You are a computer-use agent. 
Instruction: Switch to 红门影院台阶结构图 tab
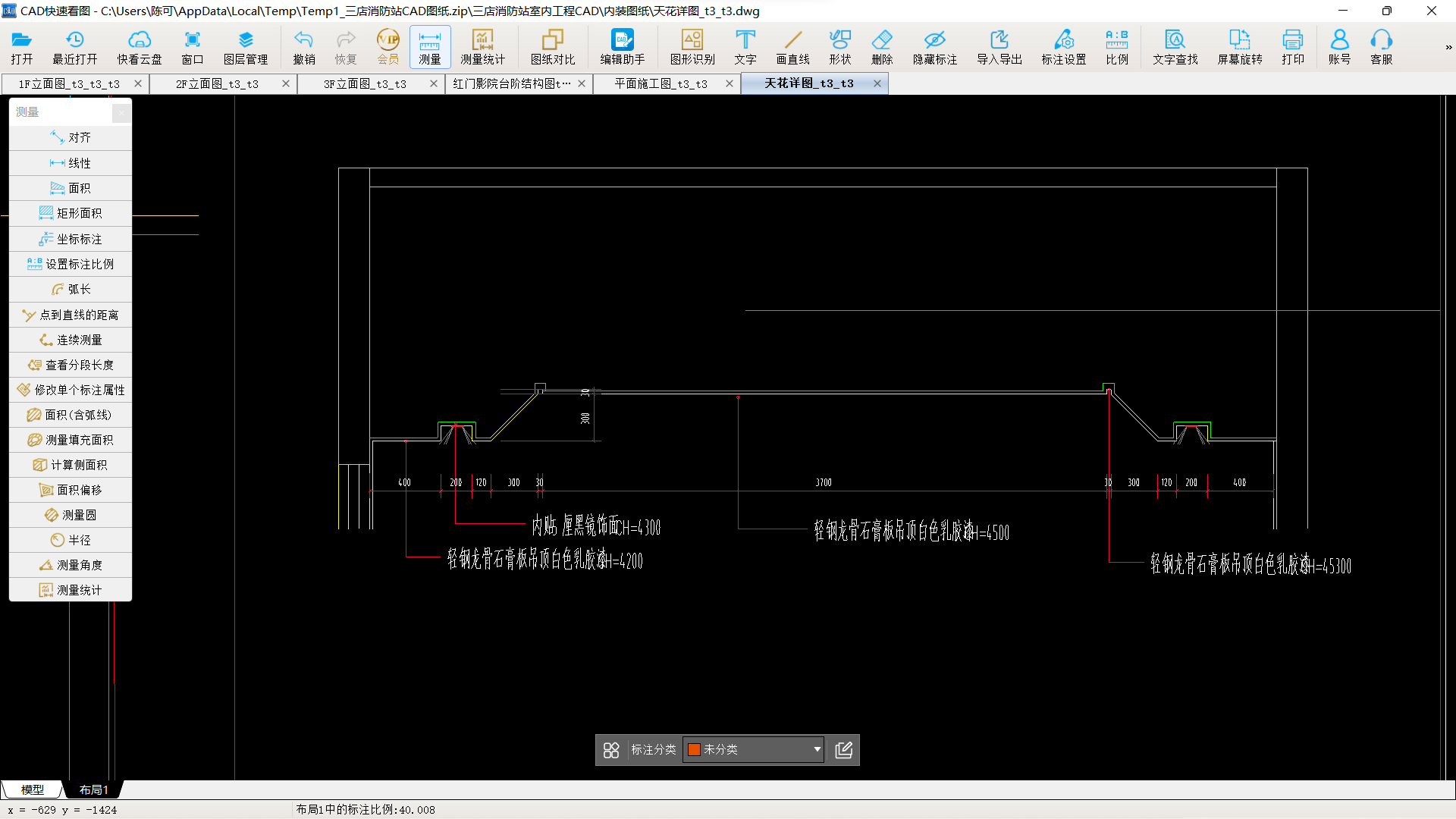click(511, 83)
